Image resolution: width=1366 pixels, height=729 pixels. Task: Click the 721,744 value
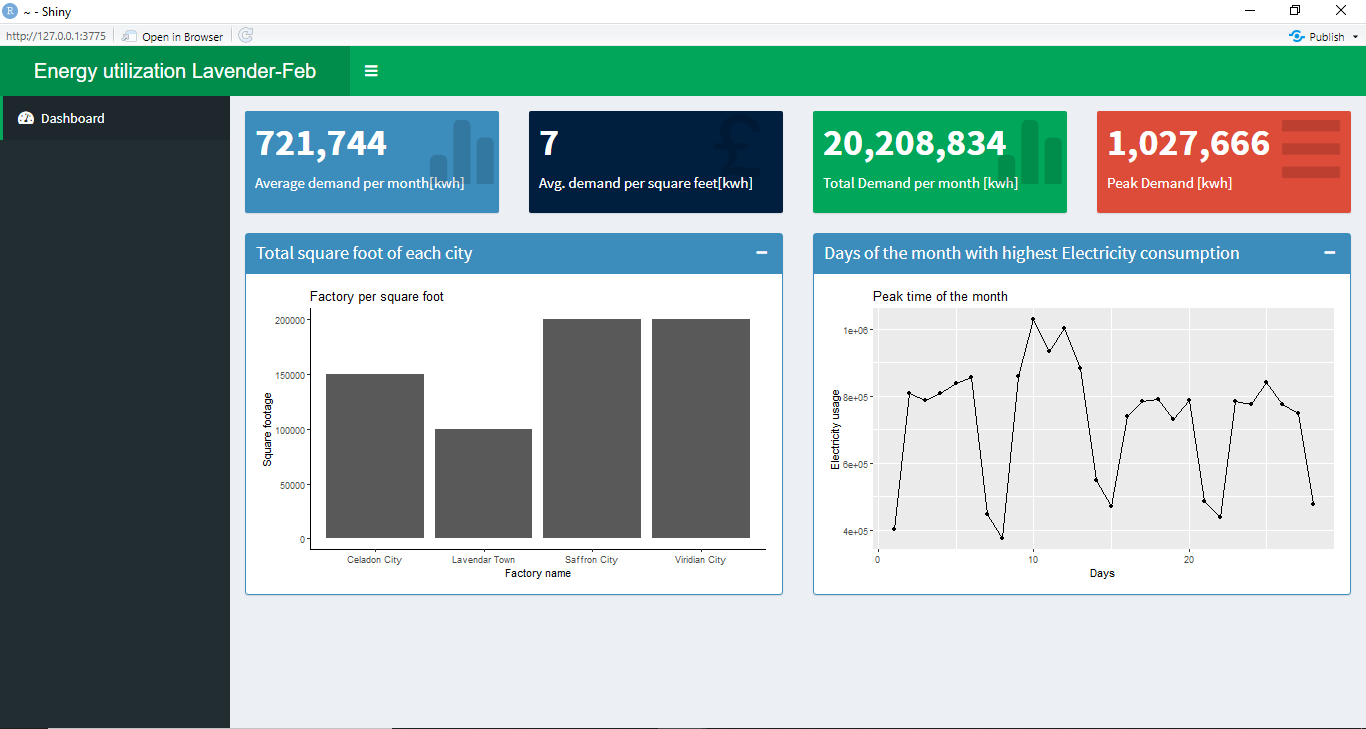(321, 143)
